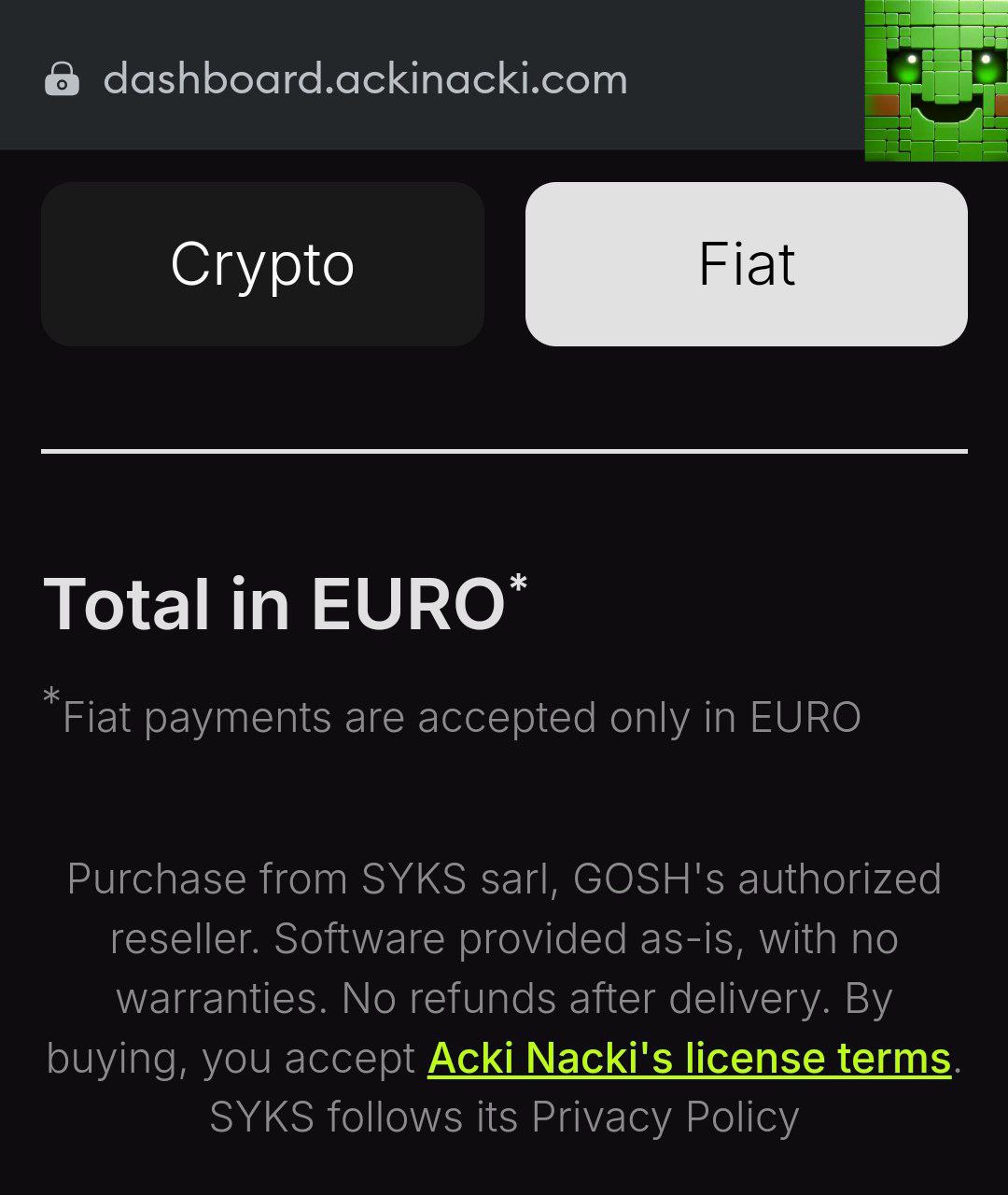Image resolution: width=1008 pixels, height=1195 pixels.
Task: Click the No refunds after delivery sentence
Action: [x=586, y=999]
